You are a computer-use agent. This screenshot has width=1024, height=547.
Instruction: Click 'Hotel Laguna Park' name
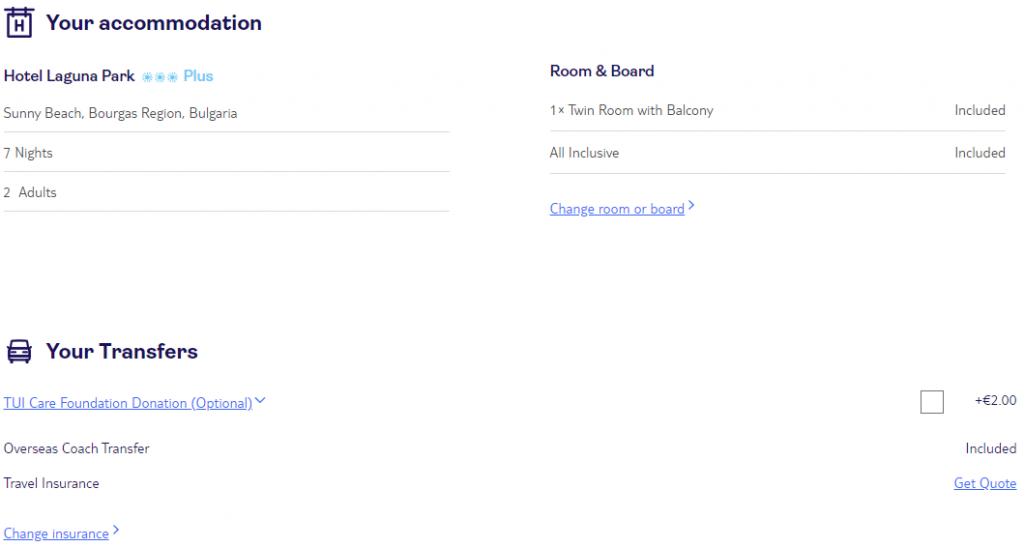click(69, 76)
